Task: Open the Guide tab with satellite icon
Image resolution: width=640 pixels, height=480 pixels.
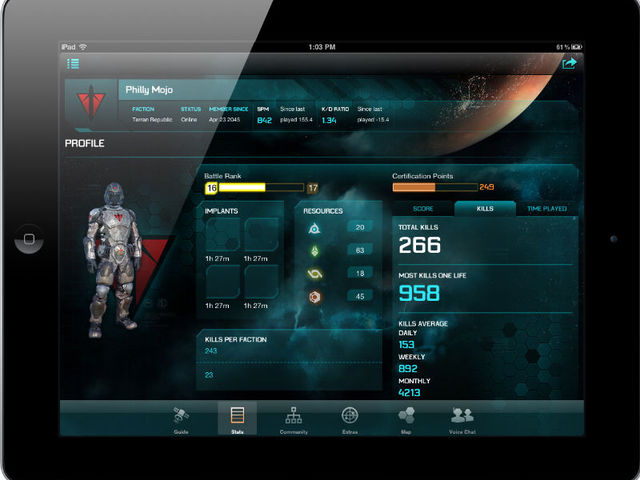Action: click(x=180, y=415)
